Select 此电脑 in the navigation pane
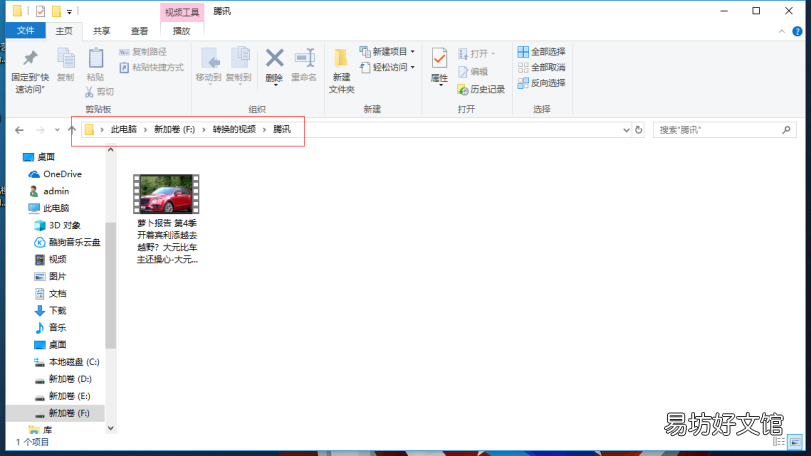The image size is (811, 456). (49, 208)
